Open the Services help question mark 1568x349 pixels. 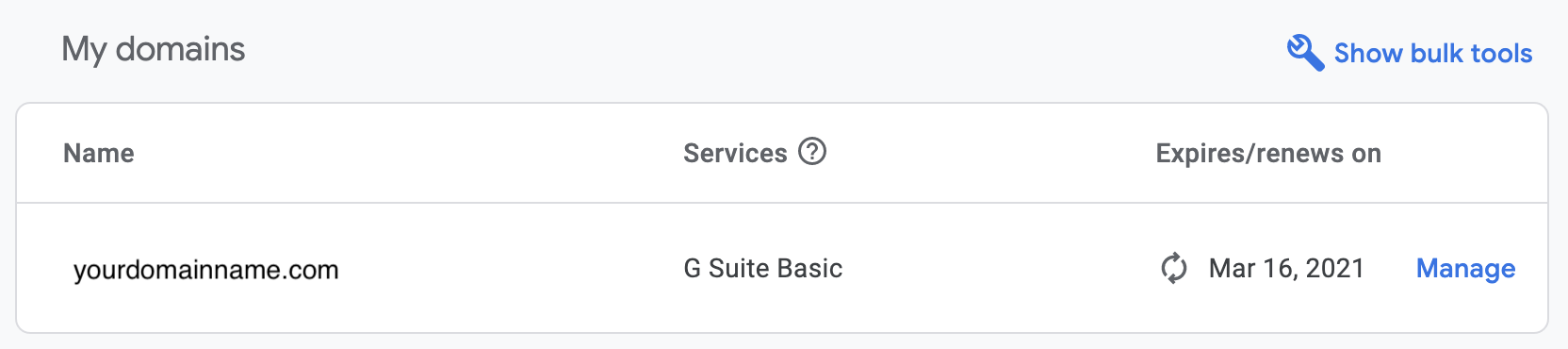[812, 151]
